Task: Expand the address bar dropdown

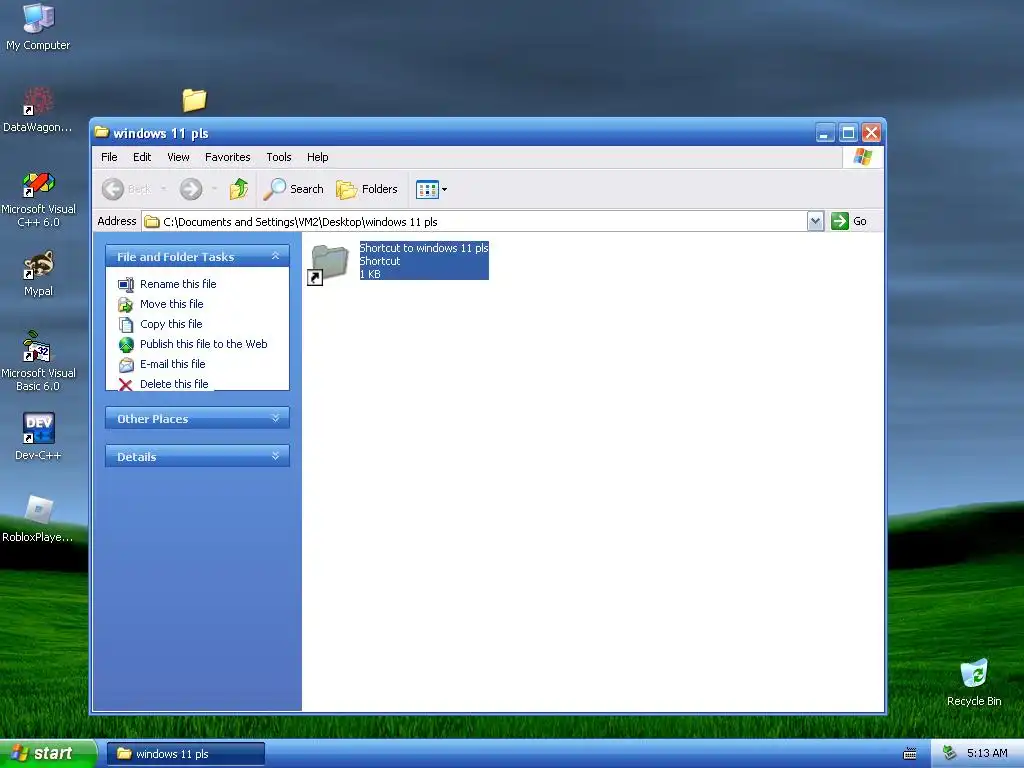Action: [815, 222]
